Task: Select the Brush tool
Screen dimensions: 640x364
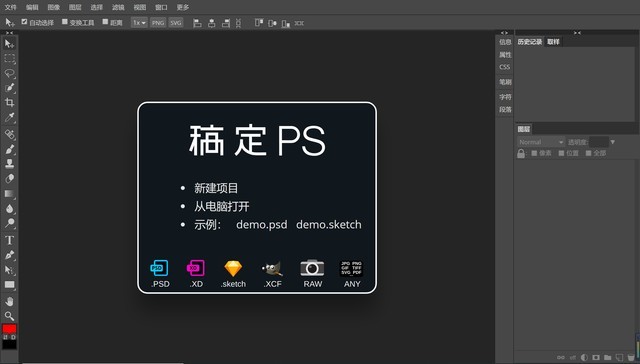Action: [9, 149]
